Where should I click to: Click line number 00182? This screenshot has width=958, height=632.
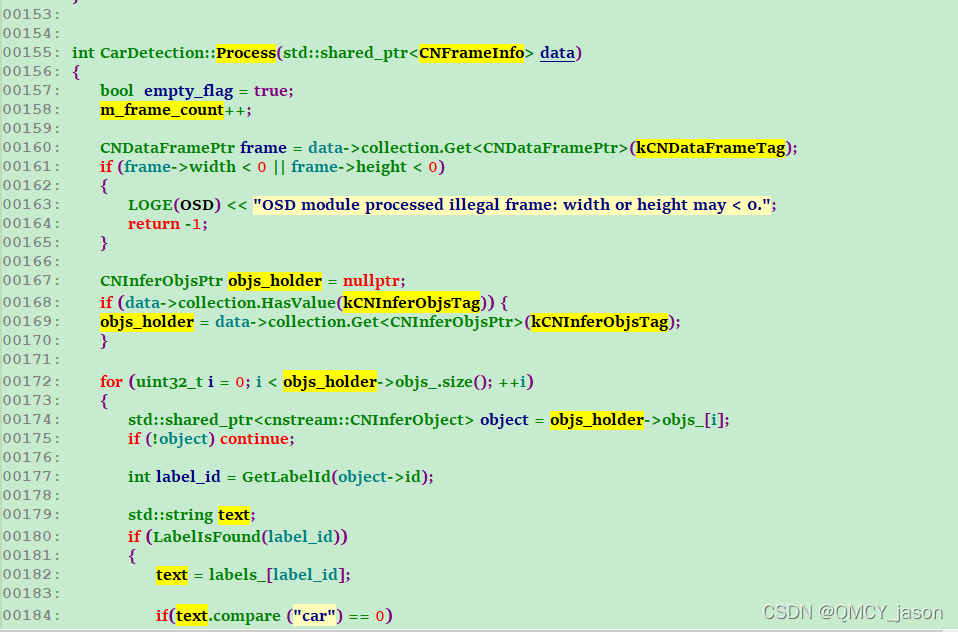tap(31, 574)
